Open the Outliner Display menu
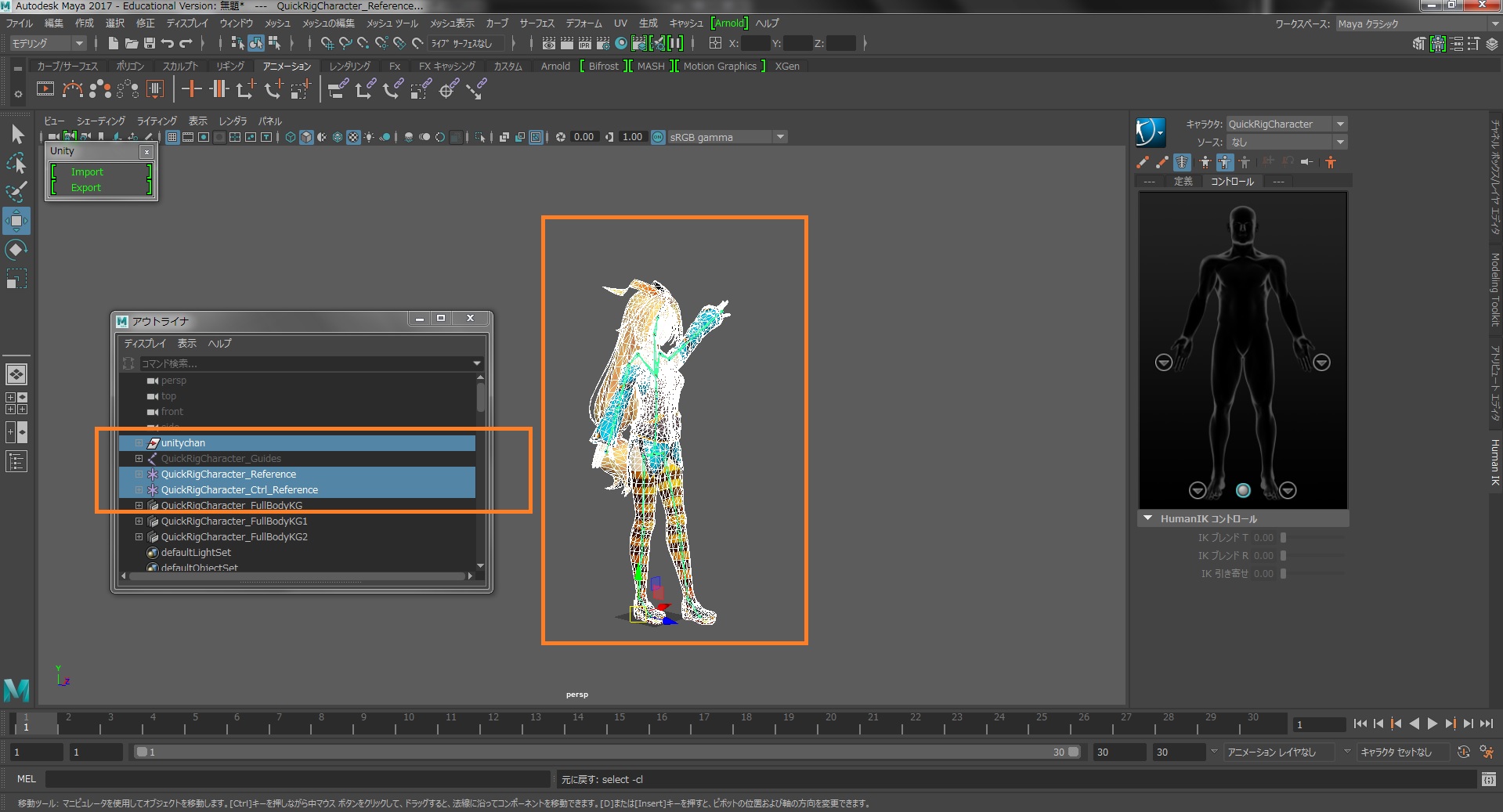 [x=145, y=344]
